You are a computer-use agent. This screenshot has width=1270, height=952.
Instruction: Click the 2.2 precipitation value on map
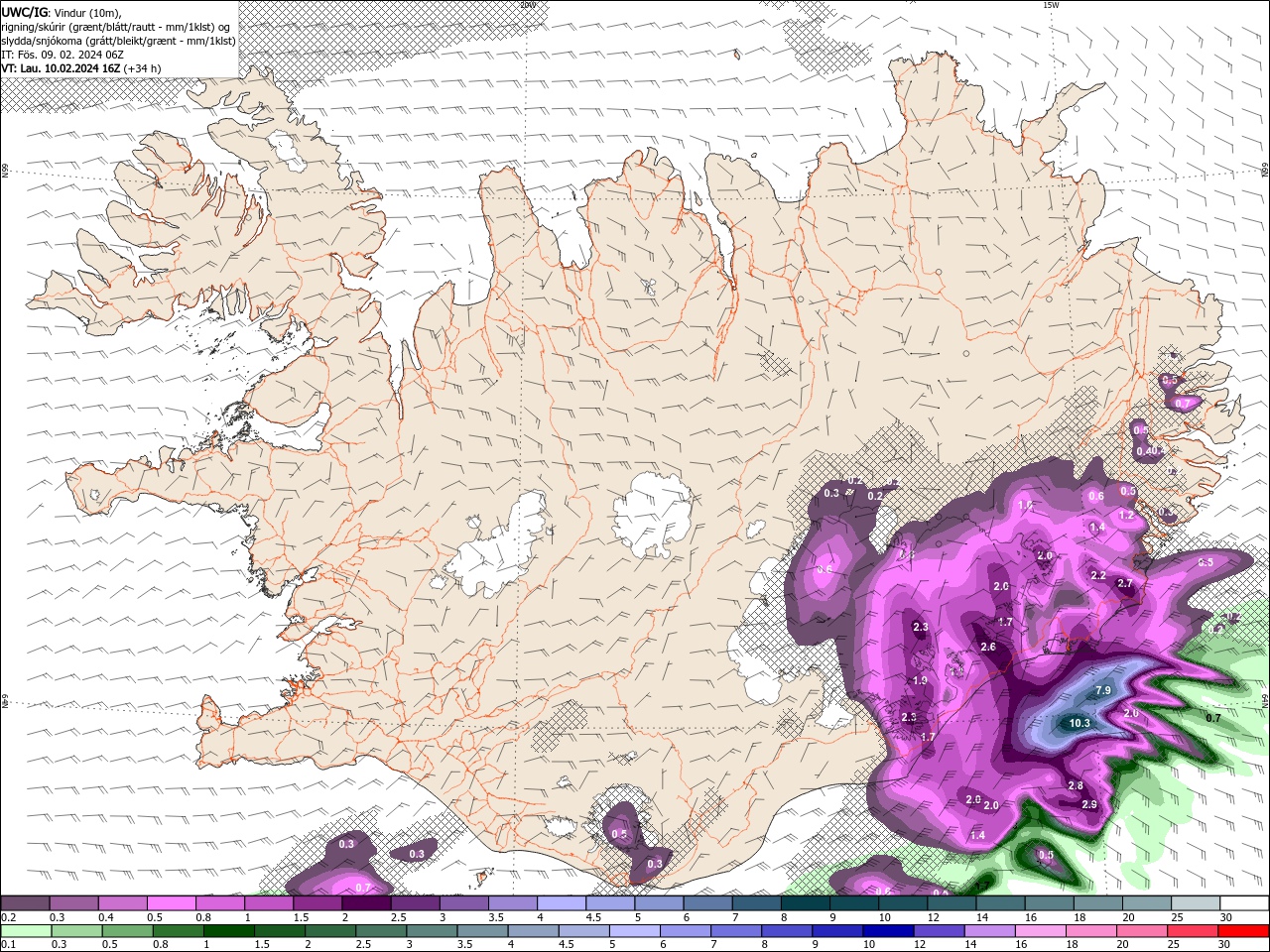point(1098,575)
